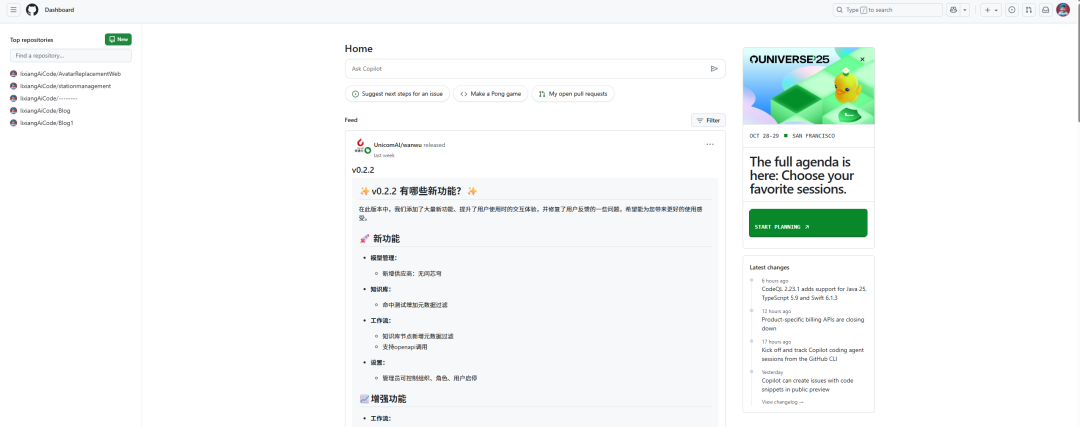Expand the plus Create new dropdown
This screenshot has width=1080, height=427.
point(990,10)
